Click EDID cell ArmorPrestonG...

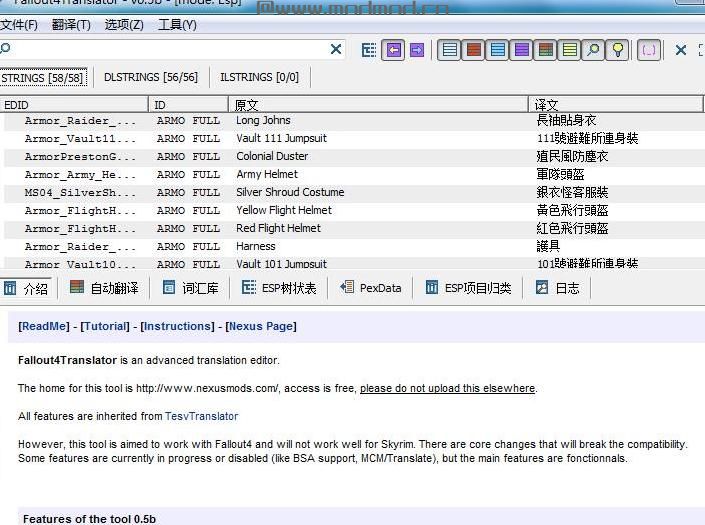click(80, 157)
